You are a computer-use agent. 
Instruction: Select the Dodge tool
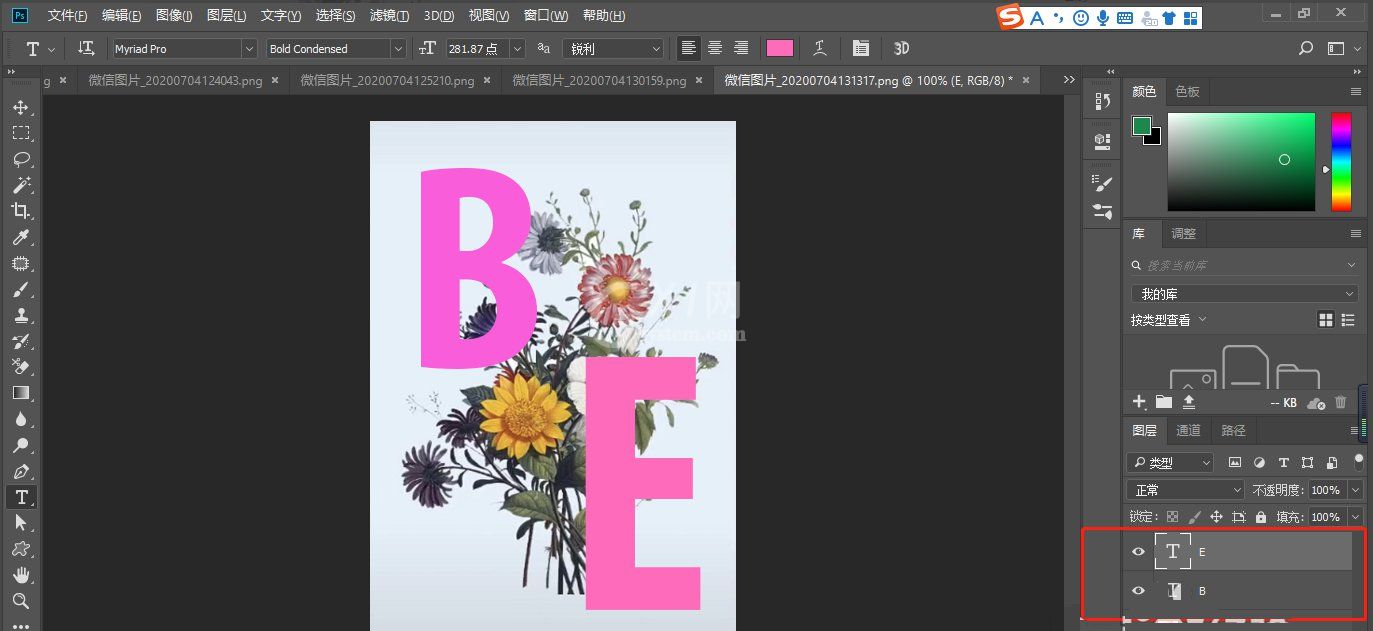pyautogui.click(x=21, y=445)
